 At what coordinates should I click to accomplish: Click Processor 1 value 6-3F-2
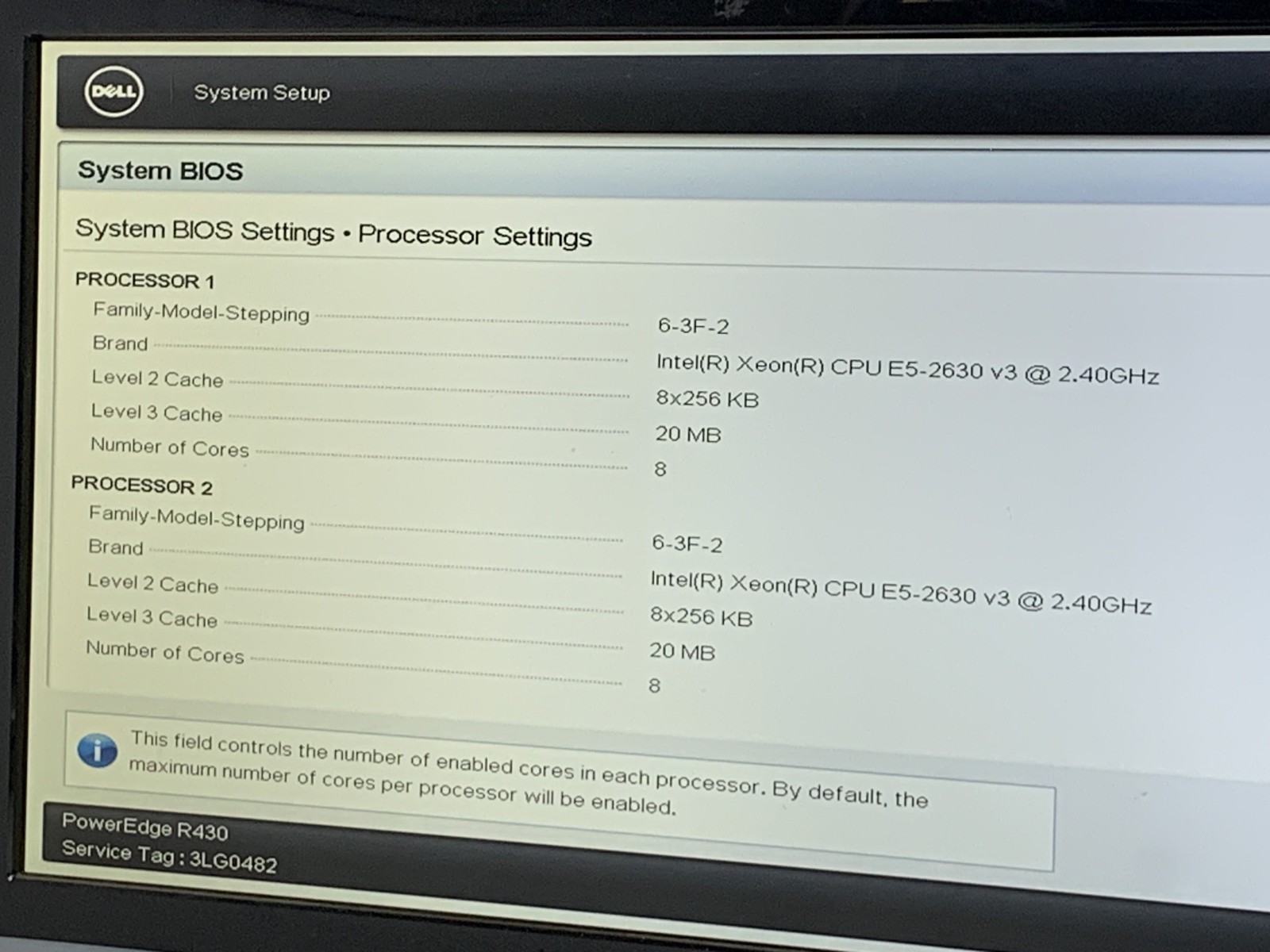tap(693, 326)
